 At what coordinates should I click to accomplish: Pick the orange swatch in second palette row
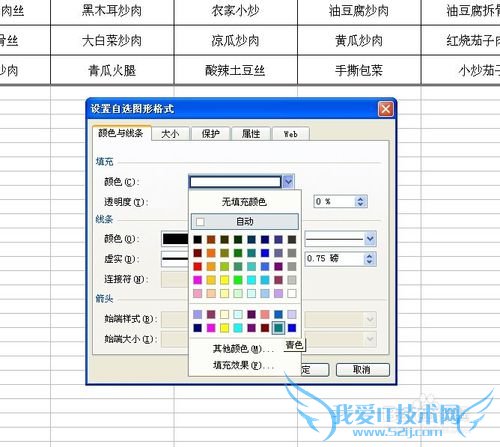211,253
